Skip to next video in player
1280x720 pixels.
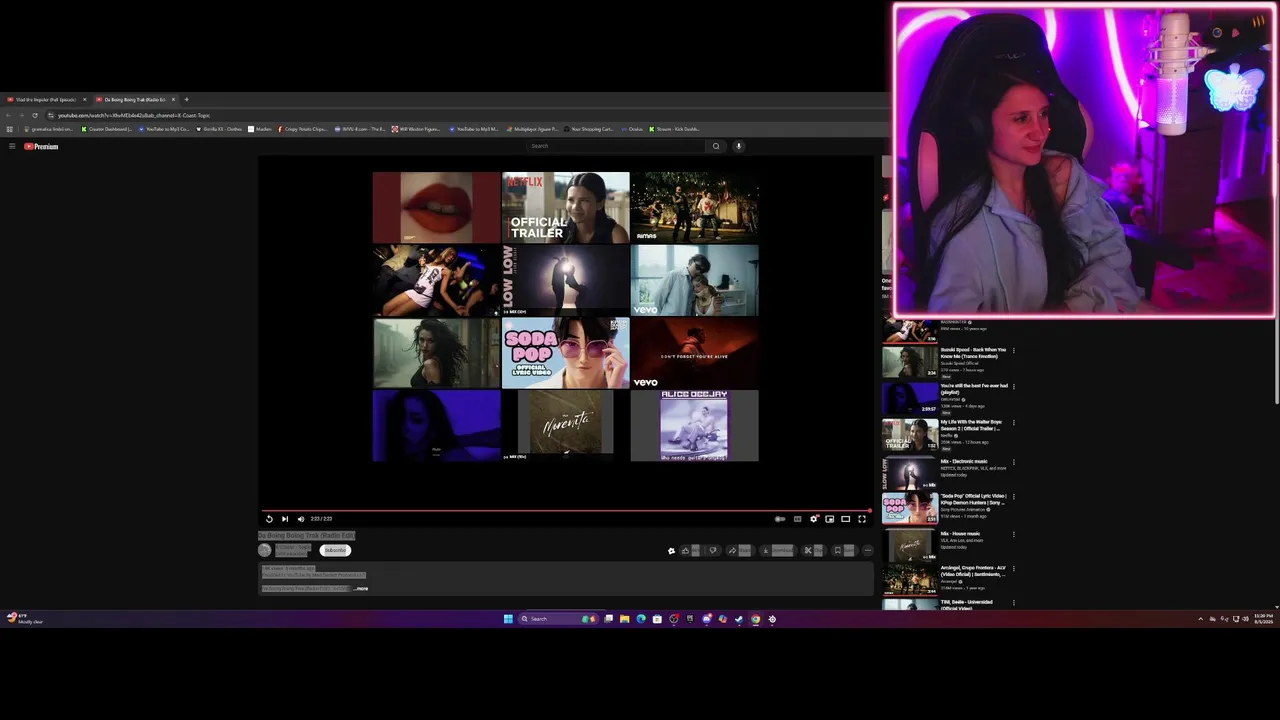pos(285,519)
